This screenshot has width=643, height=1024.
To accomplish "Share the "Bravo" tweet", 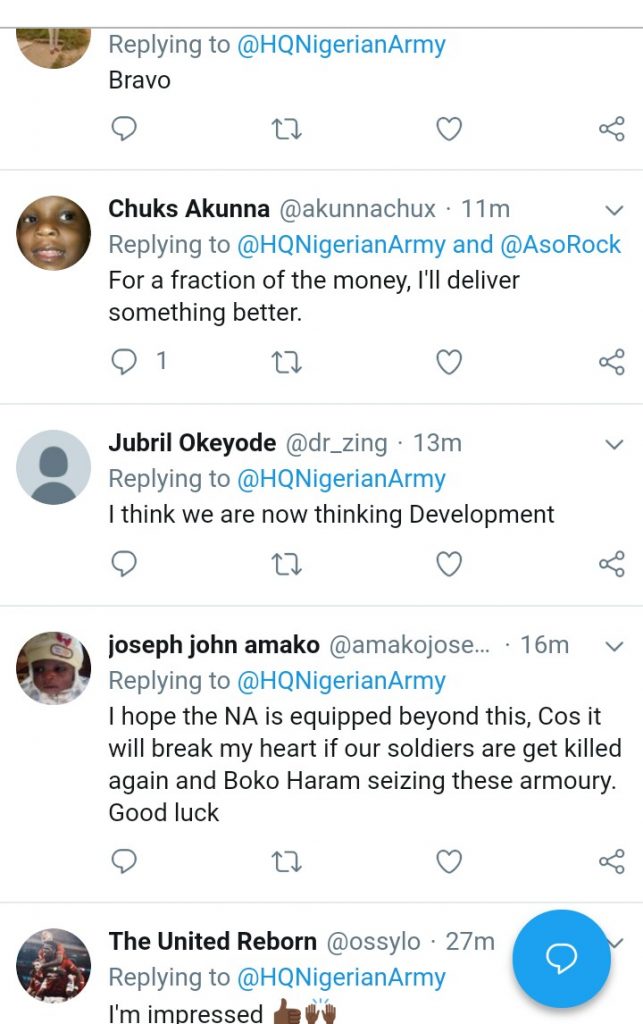I will pos(611,129).
